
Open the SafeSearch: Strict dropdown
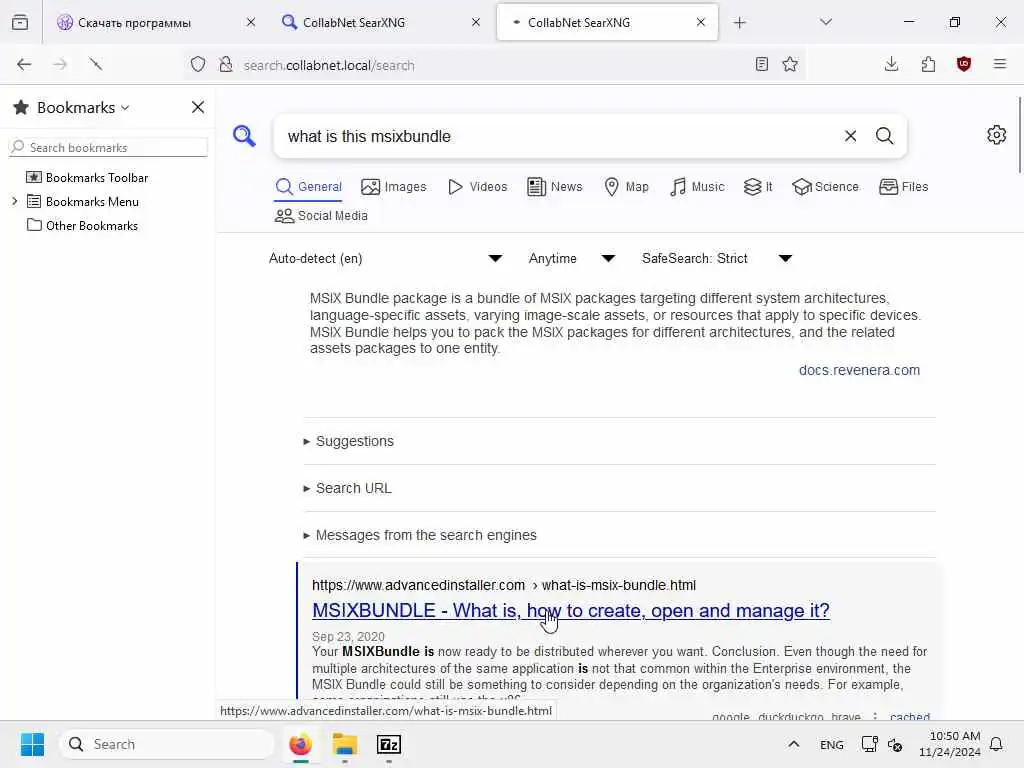point(717,259)
